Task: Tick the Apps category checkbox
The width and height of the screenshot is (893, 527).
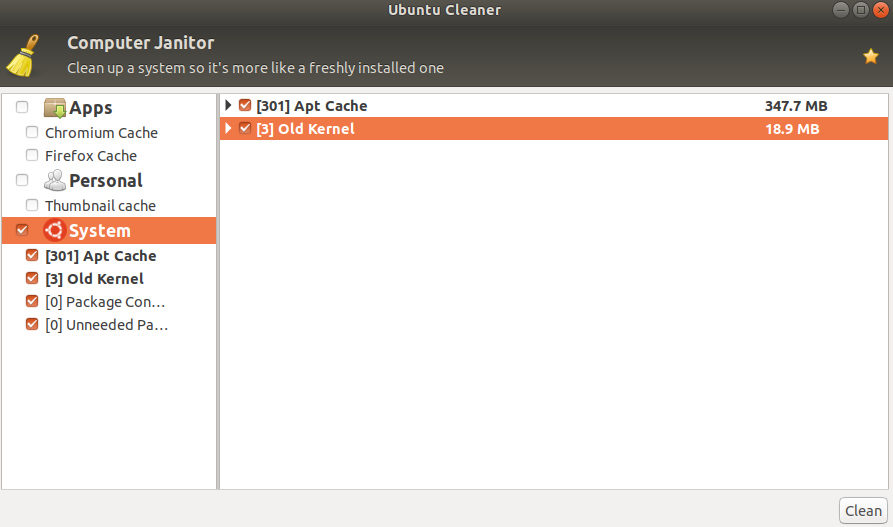Action: (22, 107)
